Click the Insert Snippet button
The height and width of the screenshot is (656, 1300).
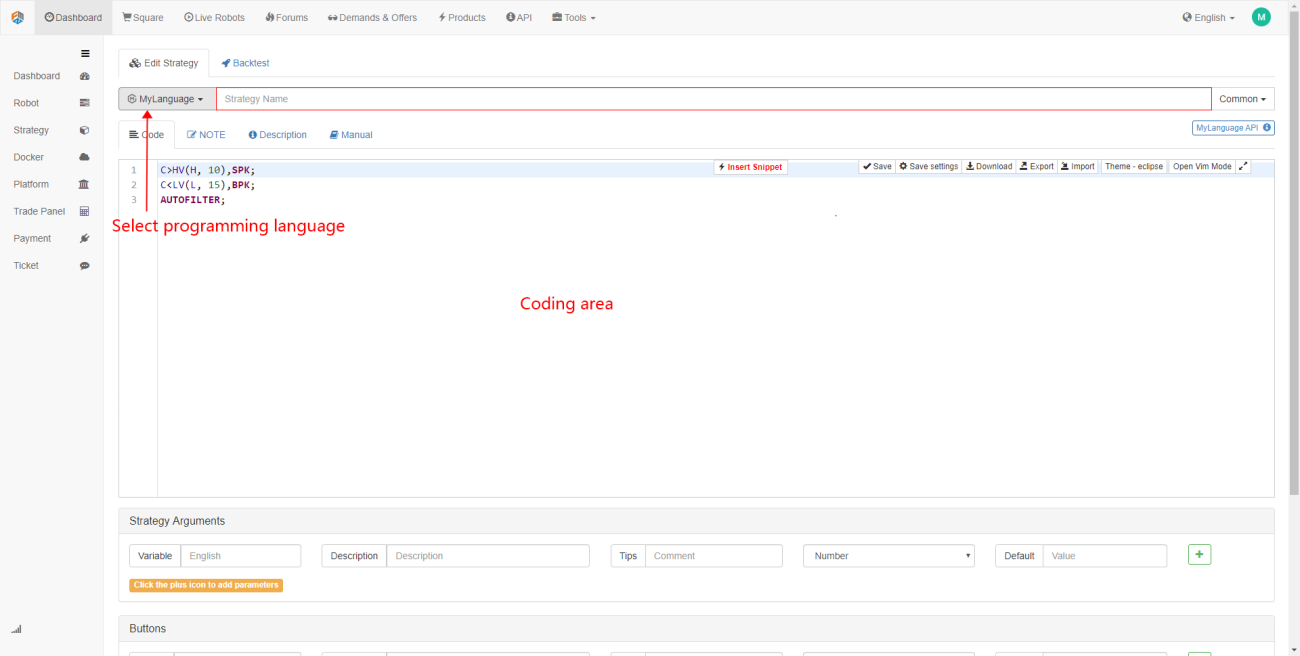(751, 167)
